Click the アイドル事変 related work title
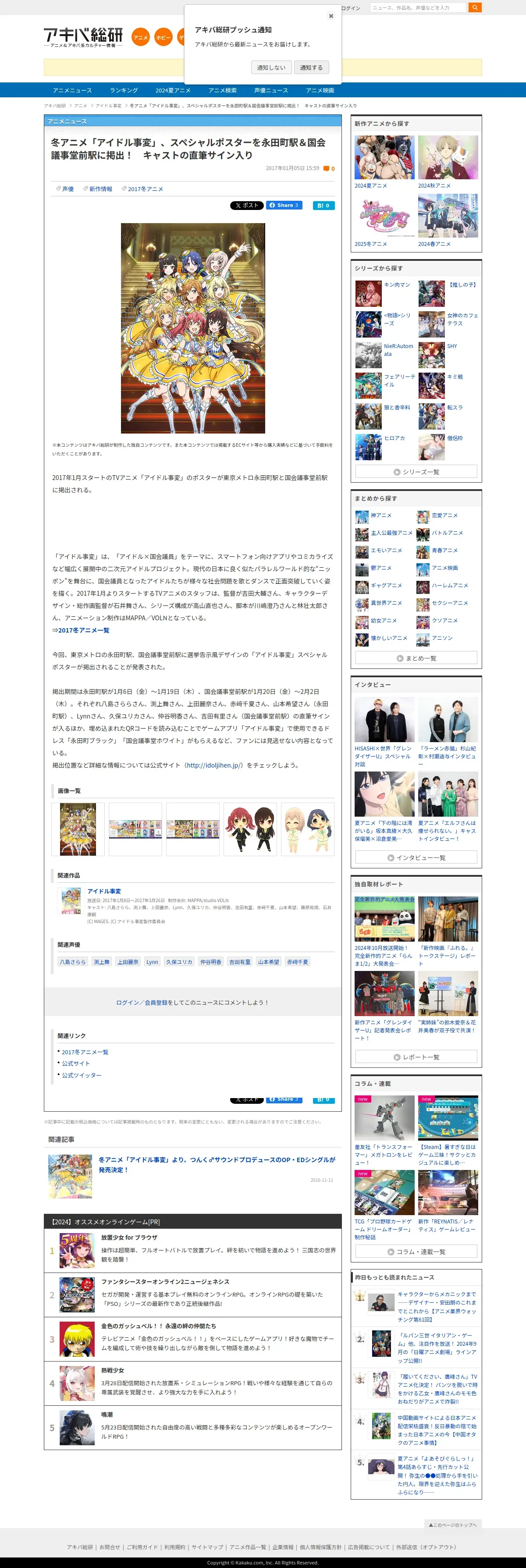 click(x=104, y=891)
